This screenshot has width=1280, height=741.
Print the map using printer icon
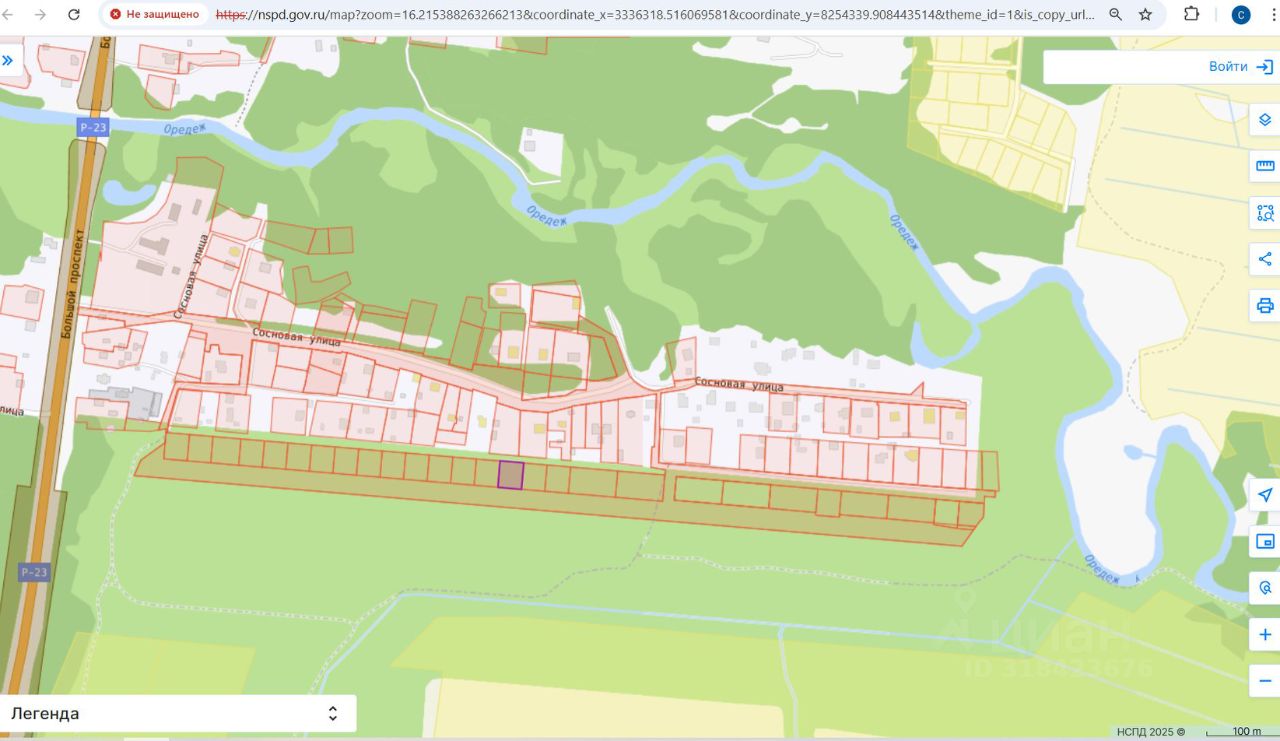pos(1265,305)
